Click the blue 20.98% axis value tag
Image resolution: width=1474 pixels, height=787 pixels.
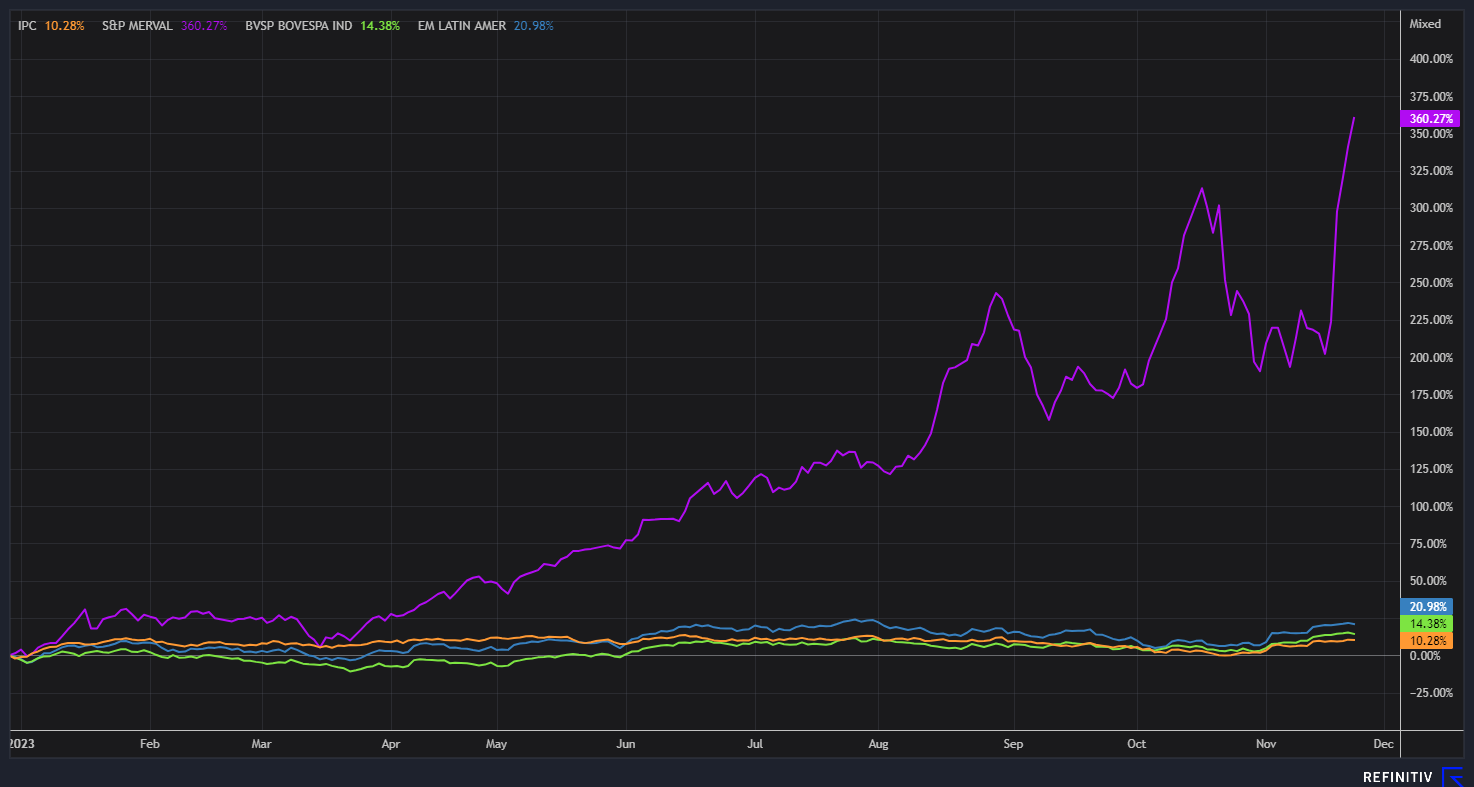1428,607
